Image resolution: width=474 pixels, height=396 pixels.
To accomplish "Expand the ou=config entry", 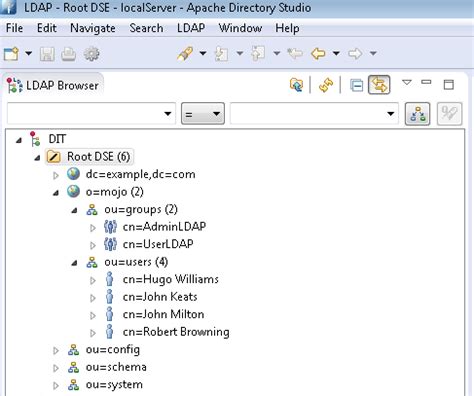I will pyautogui.click(x=56, y=351).
